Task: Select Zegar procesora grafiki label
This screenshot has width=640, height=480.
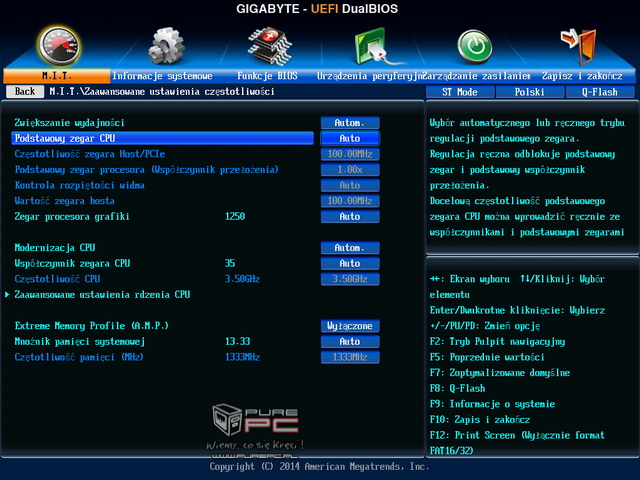Action: pos(72,217)
